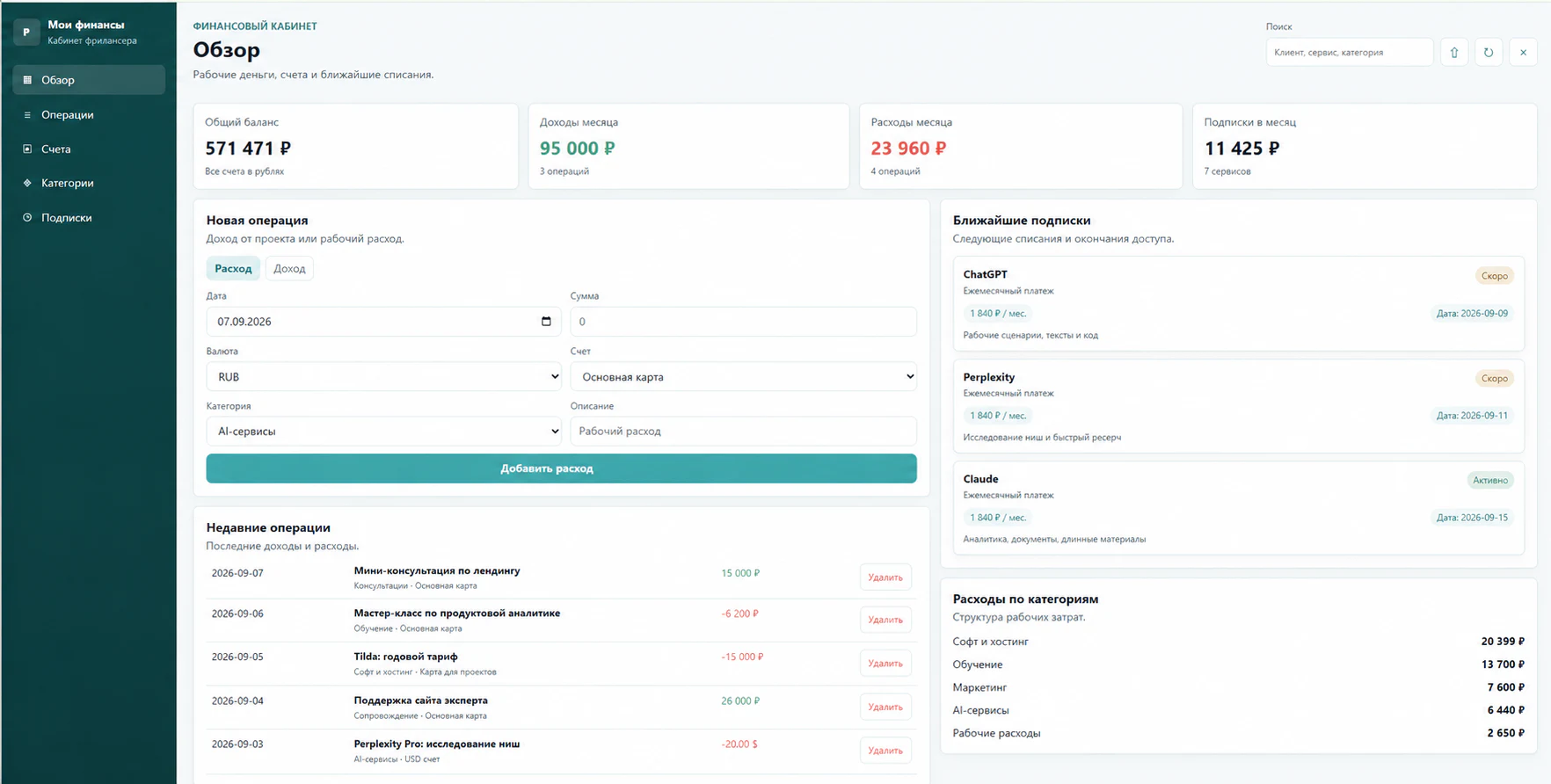The height and width of the screenshot is (784, 1551).
Task: Focus the search field 'Клиент, сервис, категория'
Action: pyautogui.click(x=1350, y=53)
